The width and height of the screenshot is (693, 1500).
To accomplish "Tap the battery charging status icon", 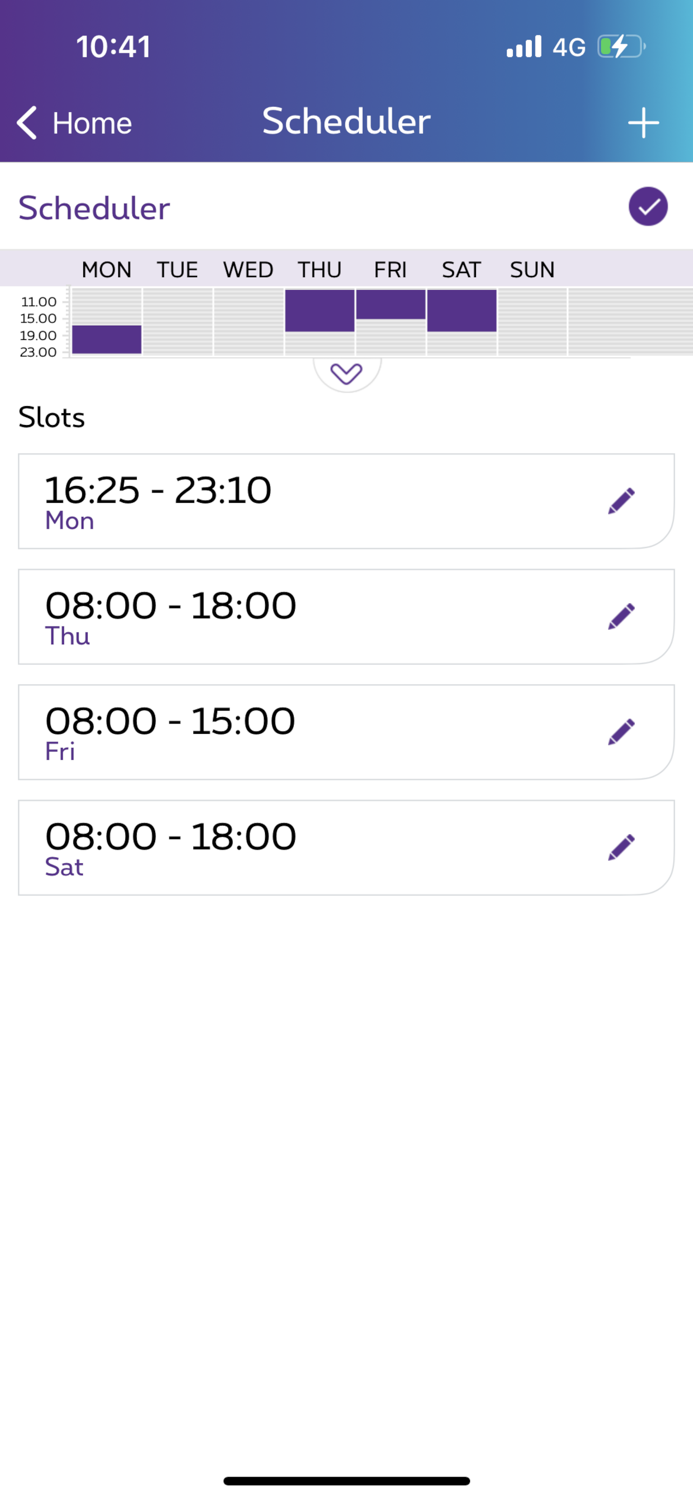I will (x=620, y=46).
